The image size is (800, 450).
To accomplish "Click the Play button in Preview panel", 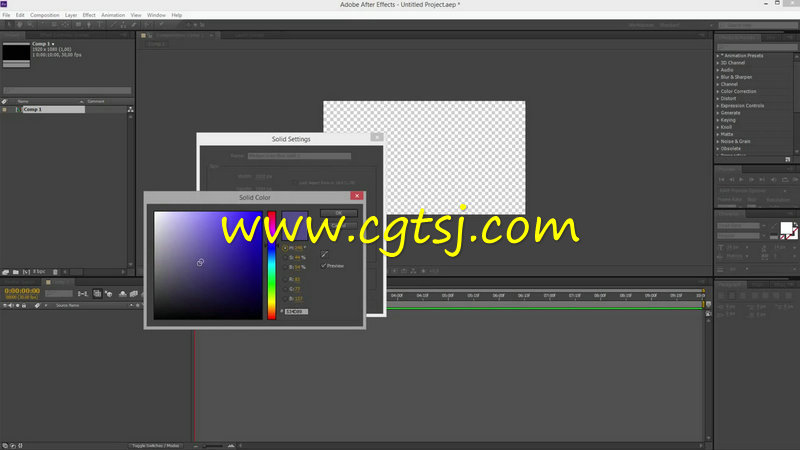I will (x=741, y=180).
